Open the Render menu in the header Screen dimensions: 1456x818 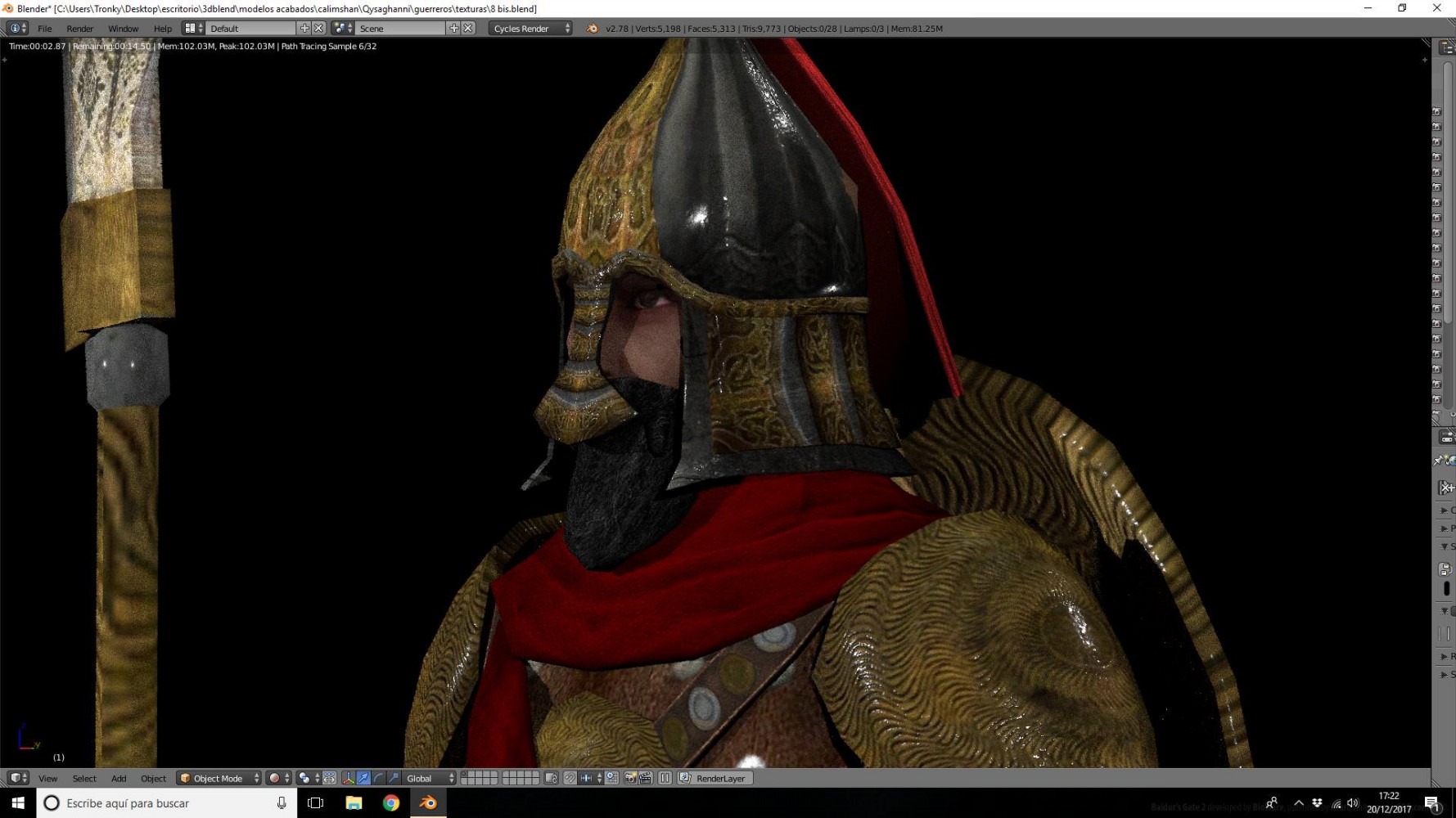[79, 29]
